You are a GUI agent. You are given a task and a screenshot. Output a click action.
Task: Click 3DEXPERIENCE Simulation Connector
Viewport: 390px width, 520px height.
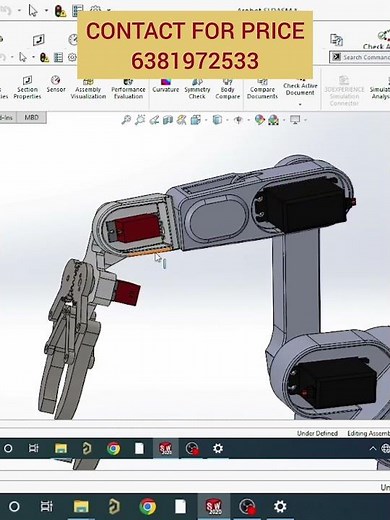[344, 91]
